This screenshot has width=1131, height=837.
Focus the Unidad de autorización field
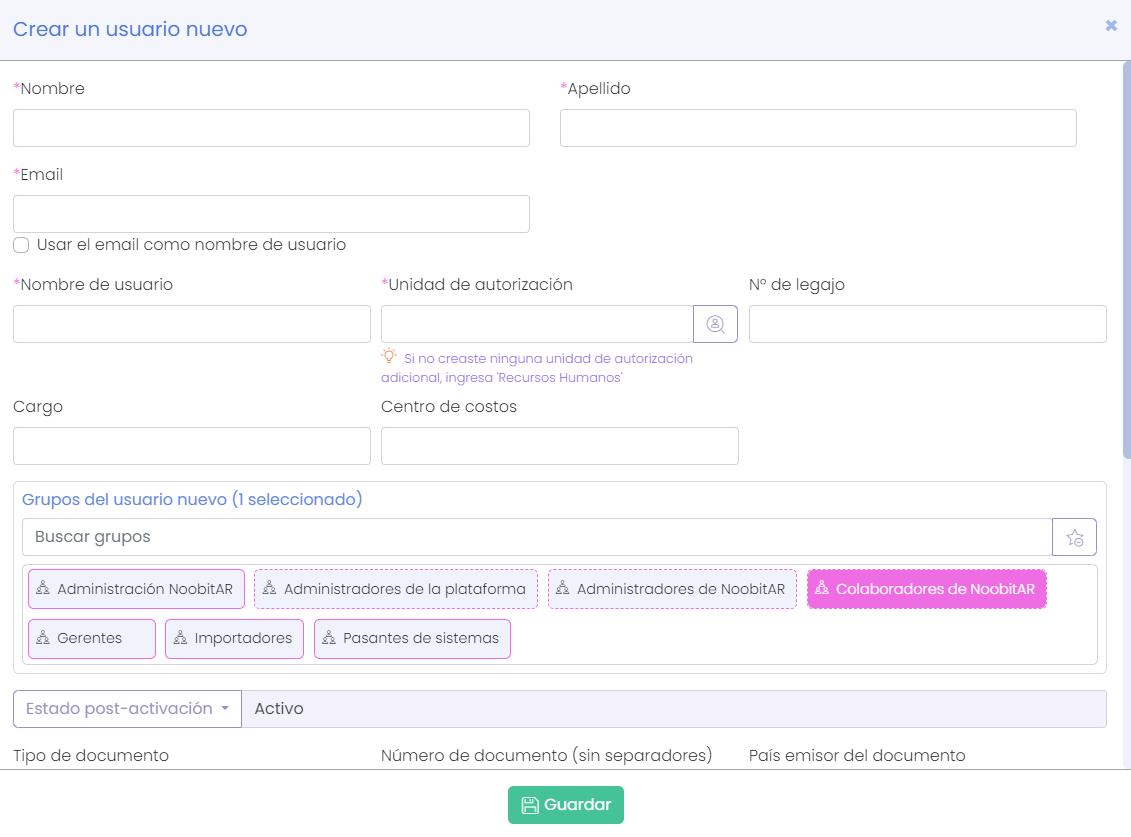[536, 324]
